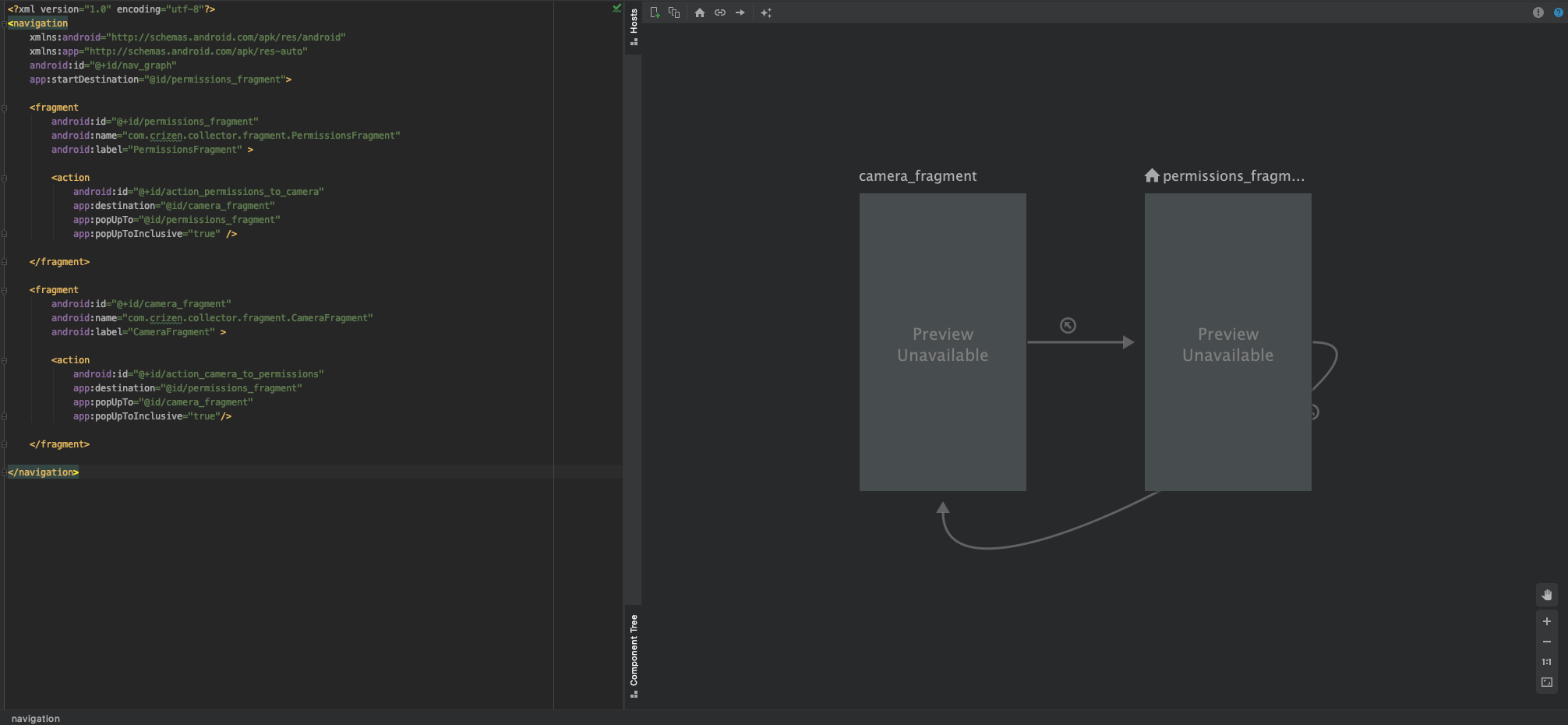This screenshot has width=1568, height=725.
Task: Click android:label="PermissionsFragment" line
Action: point(152,150)
